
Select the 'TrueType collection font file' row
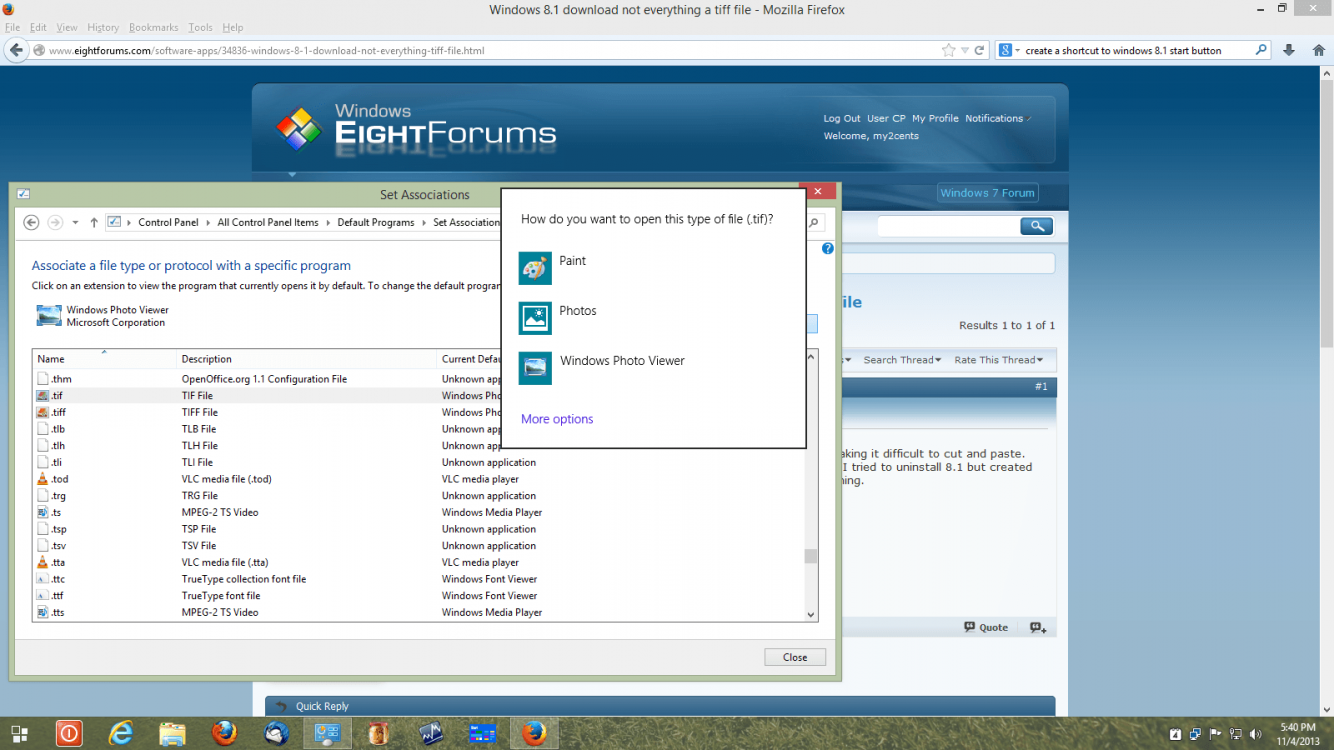418,579
